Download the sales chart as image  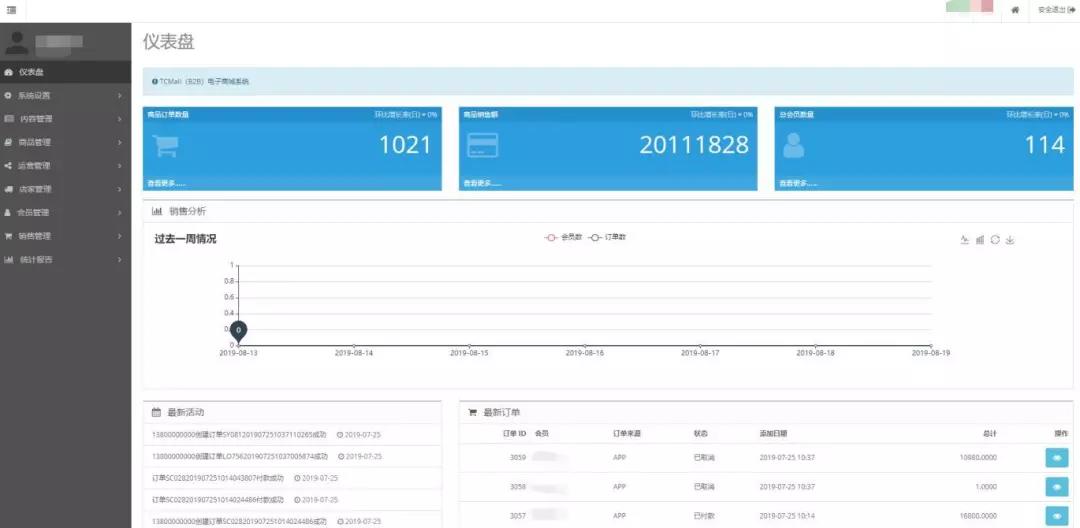[x=1010, y=240]
